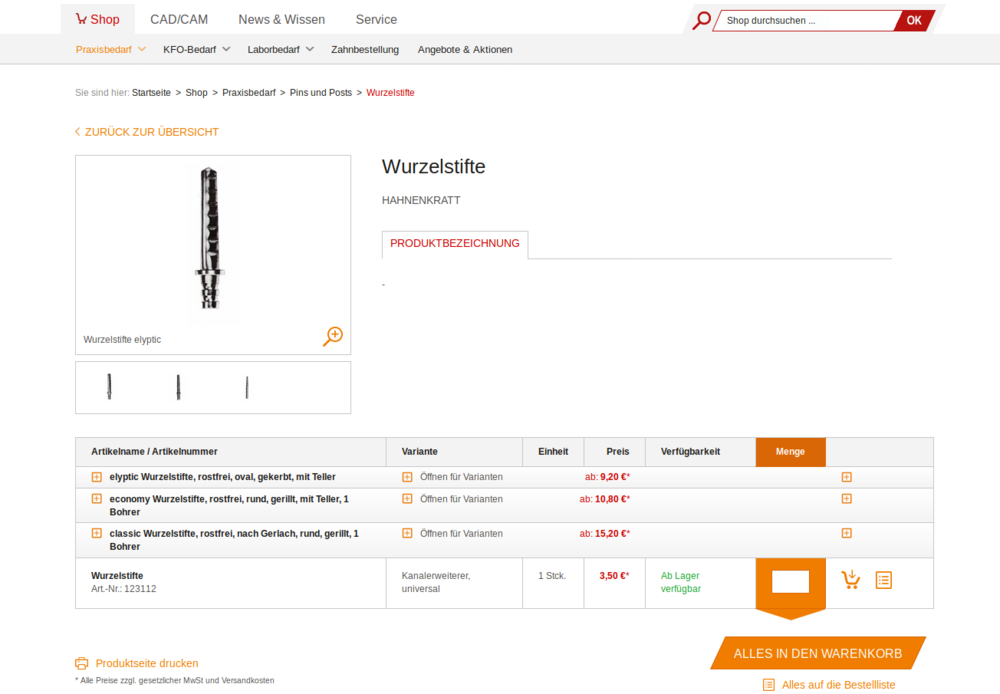The height and width of the screenshot is (694, 1000).
Task: Expand the elyptic Wurzelstifte row
Action: tap(97, 477)
